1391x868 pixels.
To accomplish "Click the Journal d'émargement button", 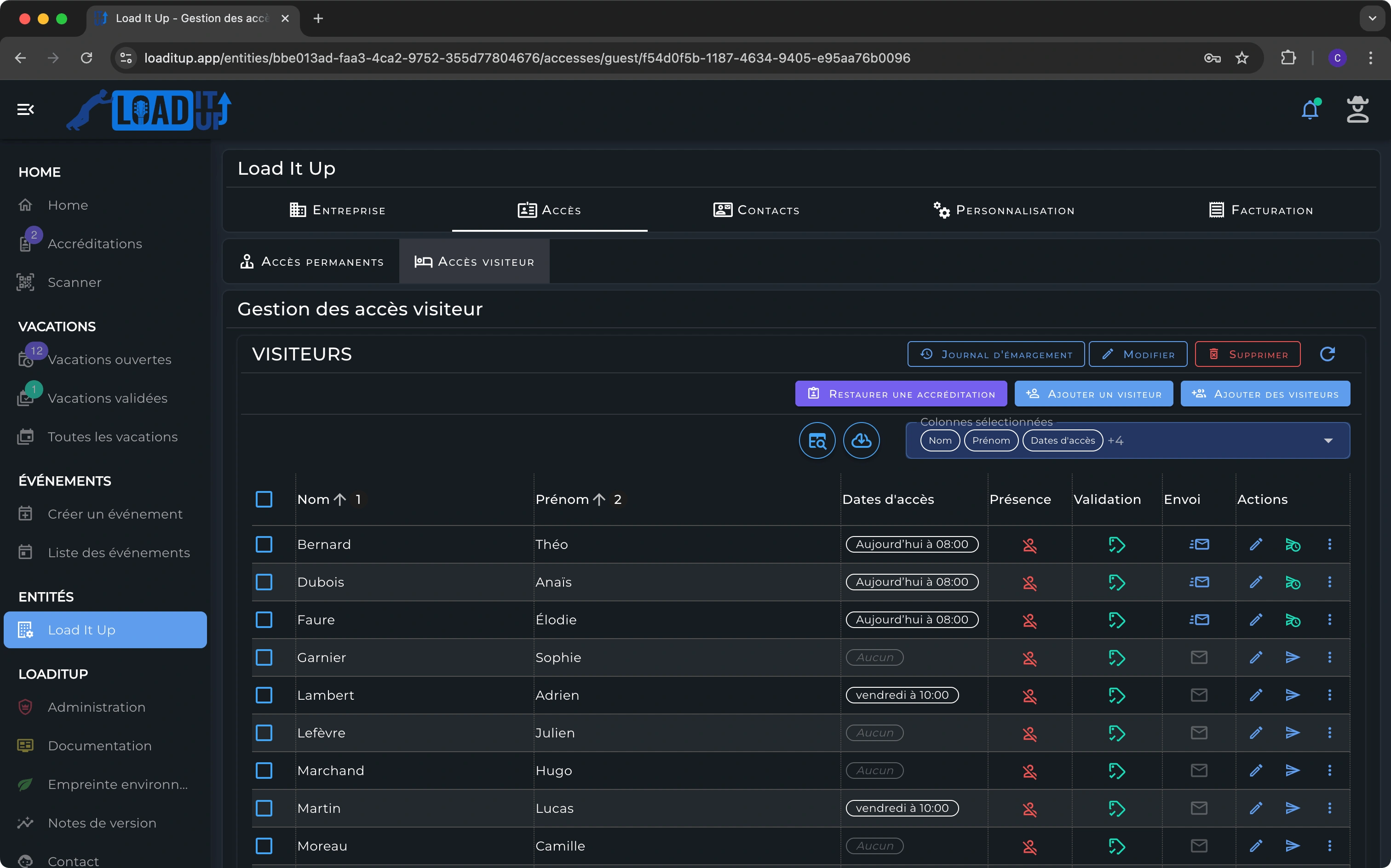I will [996, 354].
